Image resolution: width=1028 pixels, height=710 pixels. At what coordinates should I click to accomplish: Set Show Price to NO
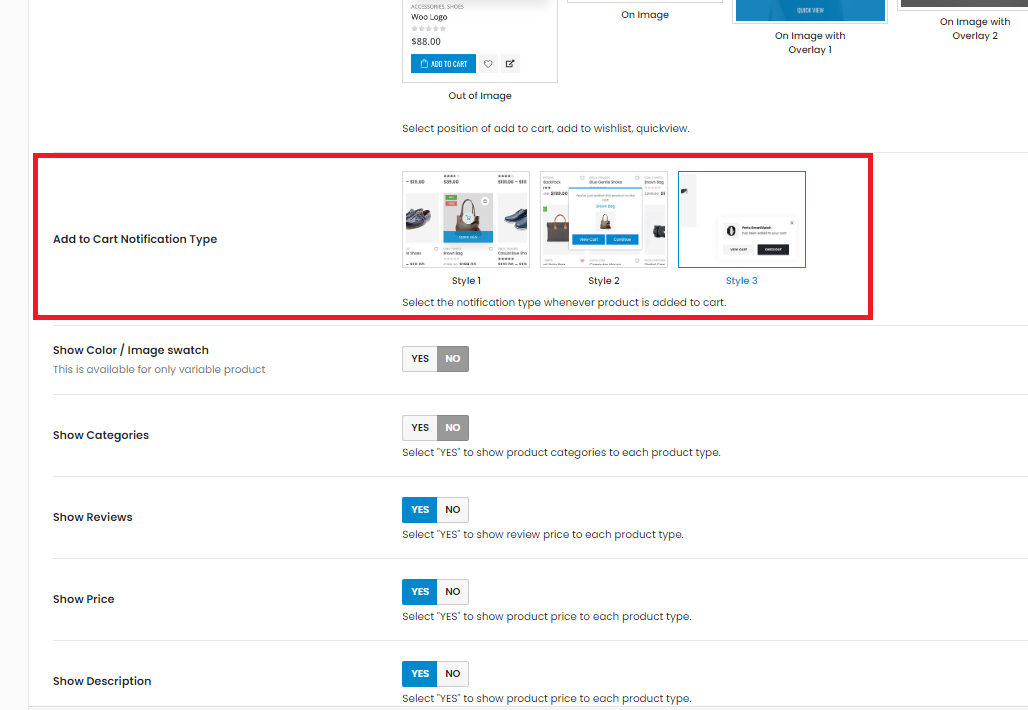(453, 591)
